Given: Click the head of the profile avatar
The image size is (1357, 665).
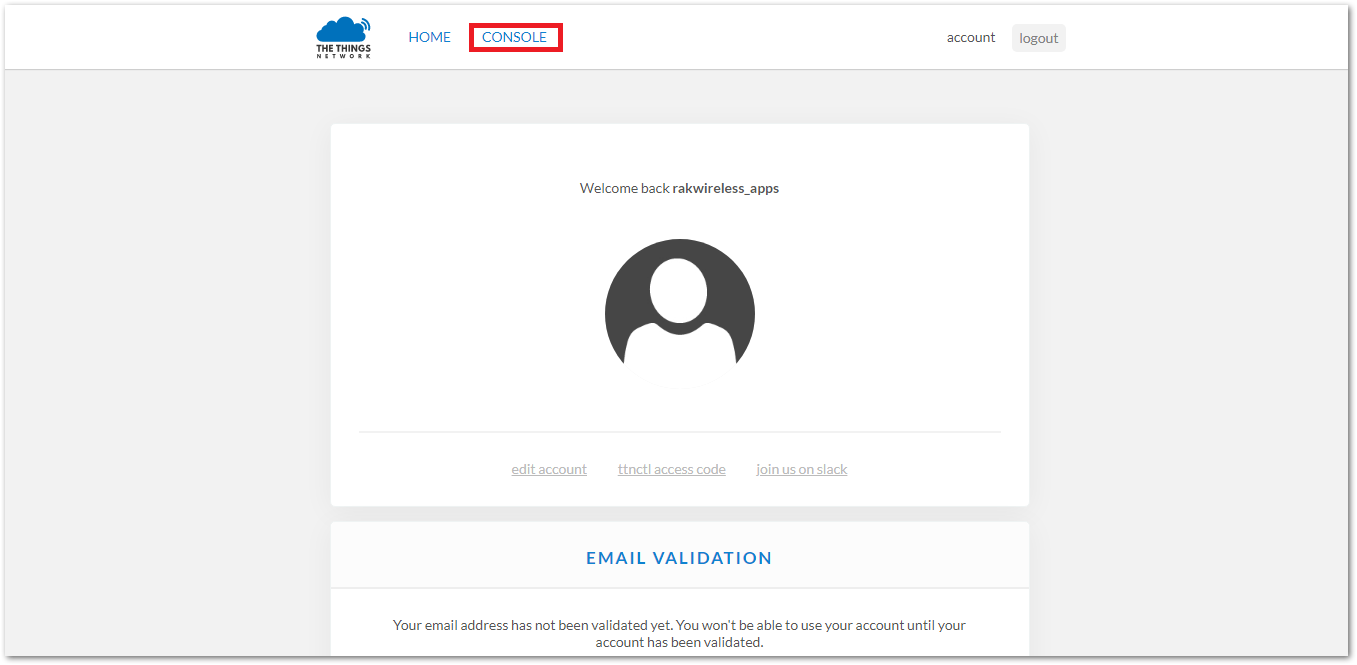Looking at the screenshot, I should pos(679,290).
